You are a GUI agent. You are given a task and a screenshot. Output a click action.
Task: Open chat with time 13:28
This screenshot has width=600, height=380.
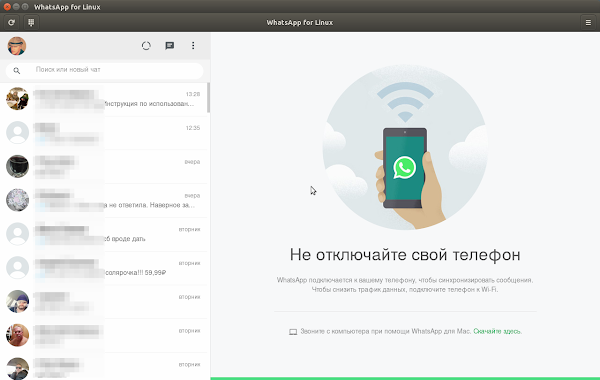tap(104, 99)
